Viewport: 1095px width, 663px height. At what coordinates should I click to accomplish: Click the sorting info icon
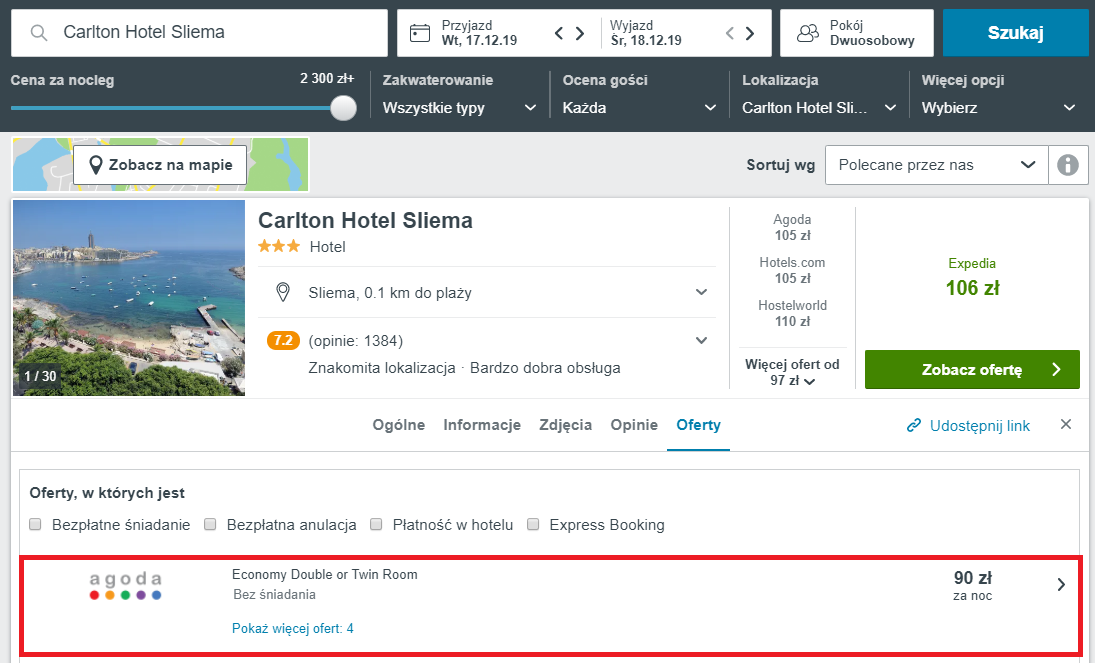[x=1068, y=165]
